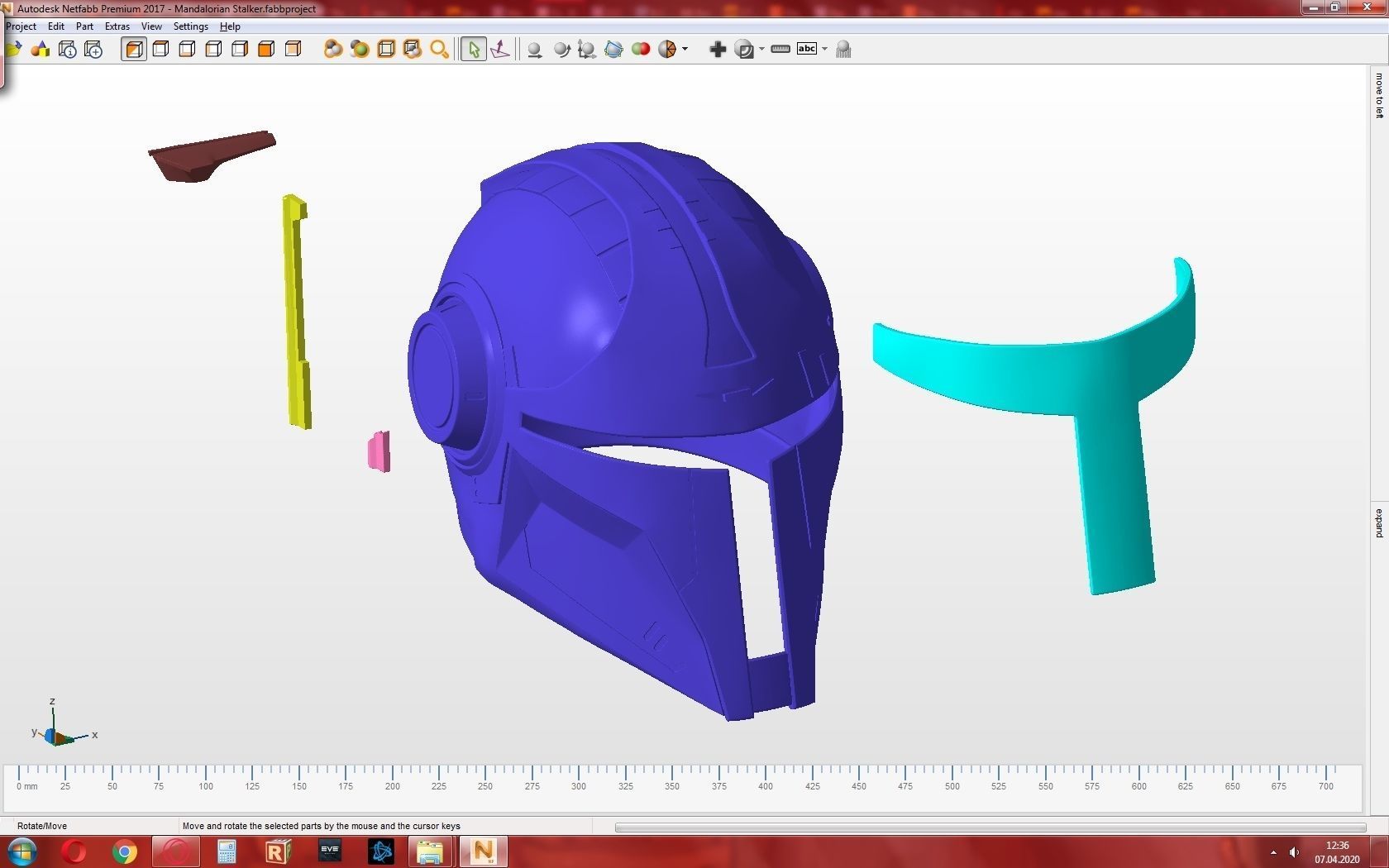Open the Part menu

pos(84,26)
